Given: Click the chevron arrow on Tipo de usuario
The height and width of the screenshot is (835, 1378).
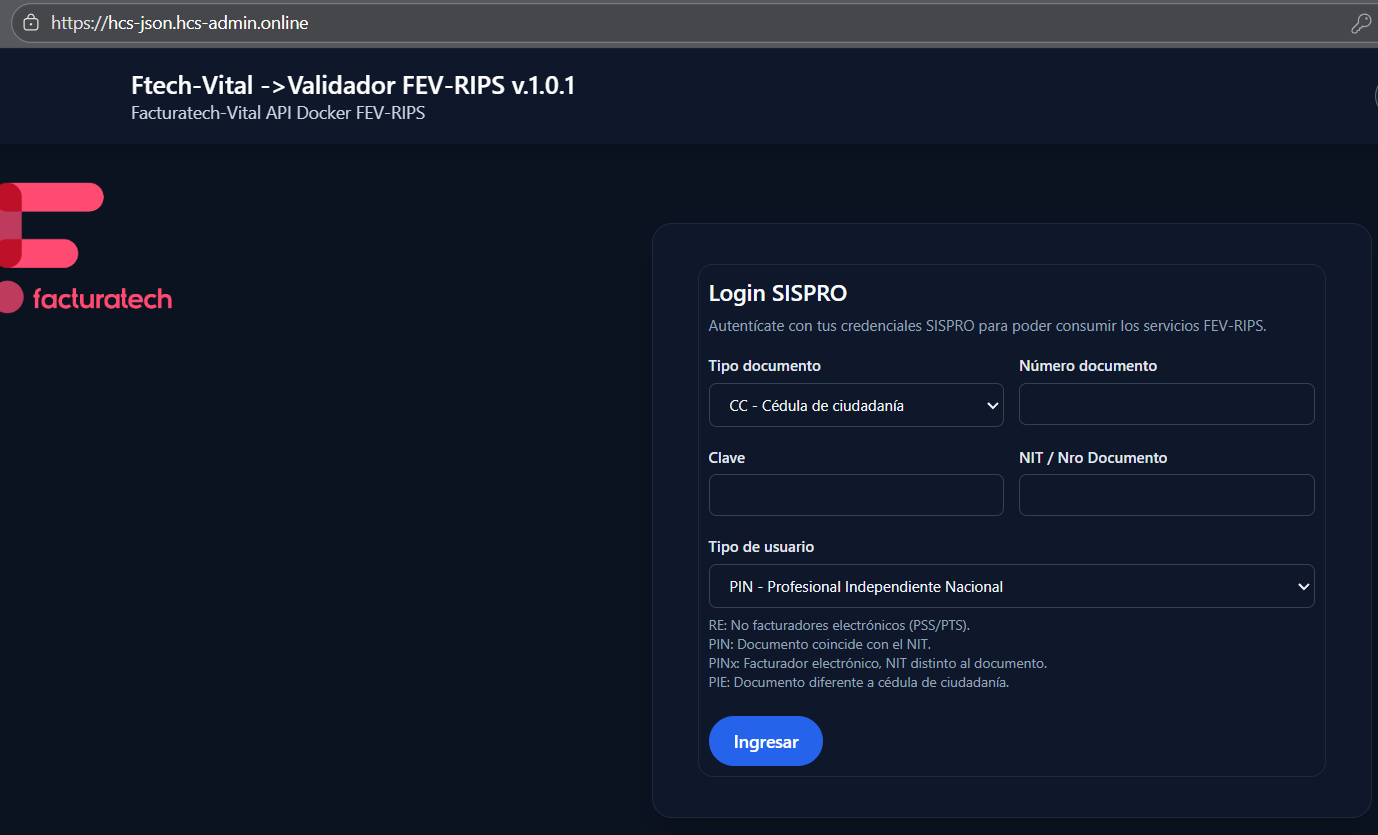Looking at the screenshot, I should point(1303,587).
